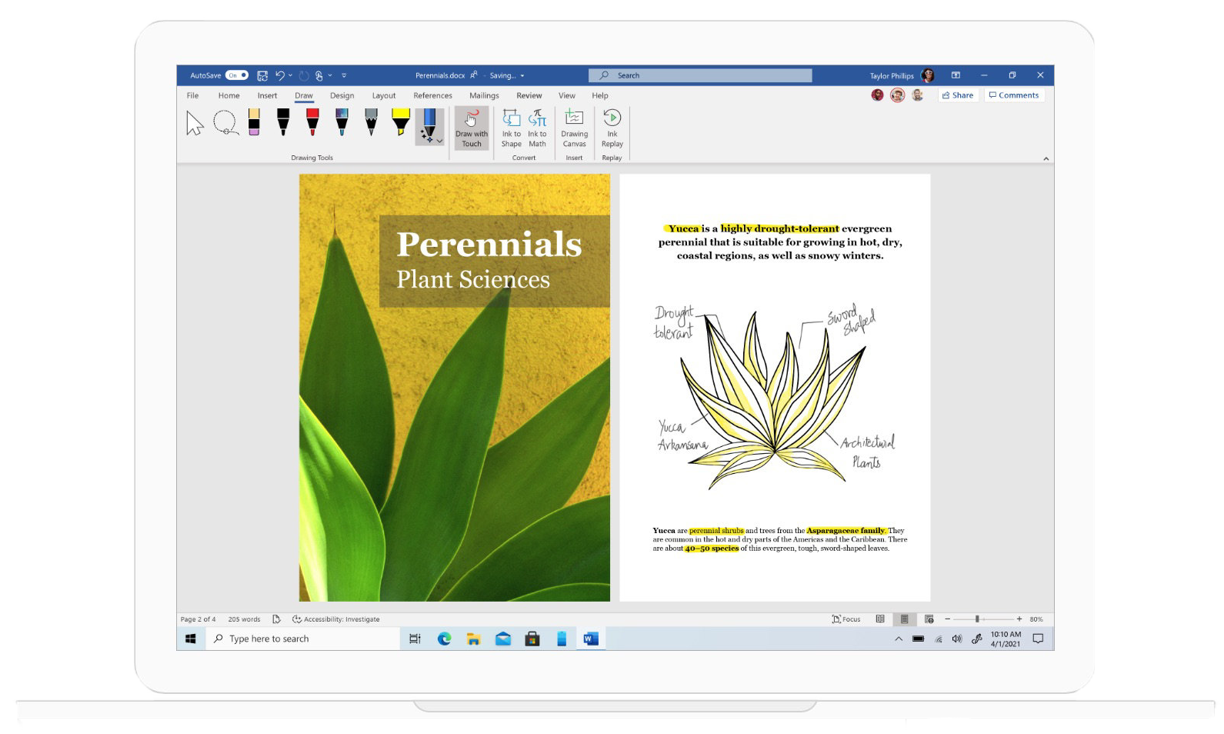This screenshot has width=1224, height=734.
Task: Switch to the Layout tab
Action: coord(384,96)
